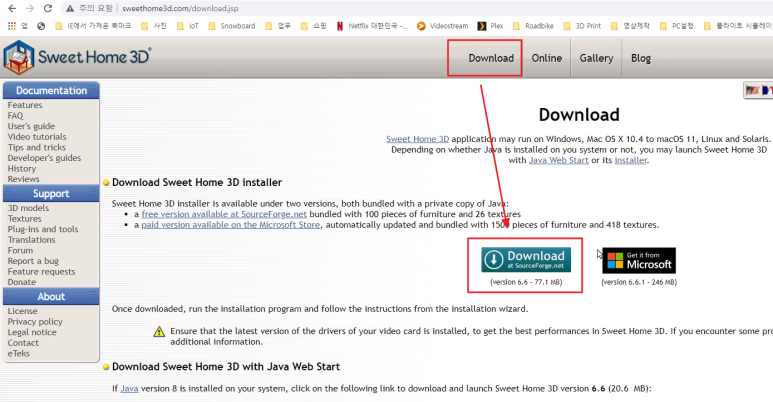
Task: Open the IoT bookmark folder
Action: click(x=188, y=26)
